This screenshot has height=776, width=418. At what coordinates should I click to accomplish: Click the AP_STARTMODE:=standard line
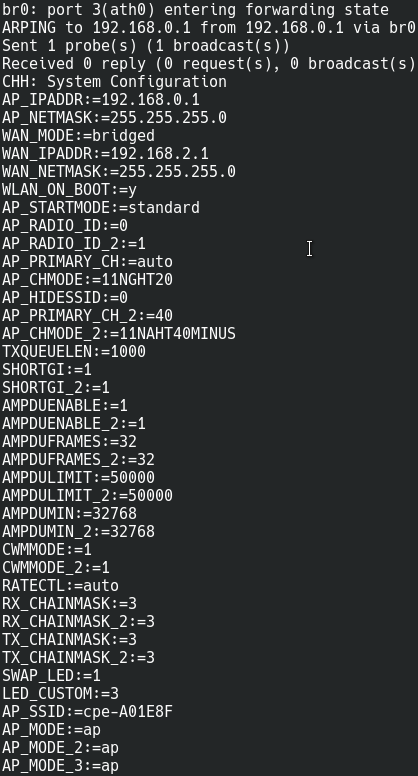click(101, 207)
